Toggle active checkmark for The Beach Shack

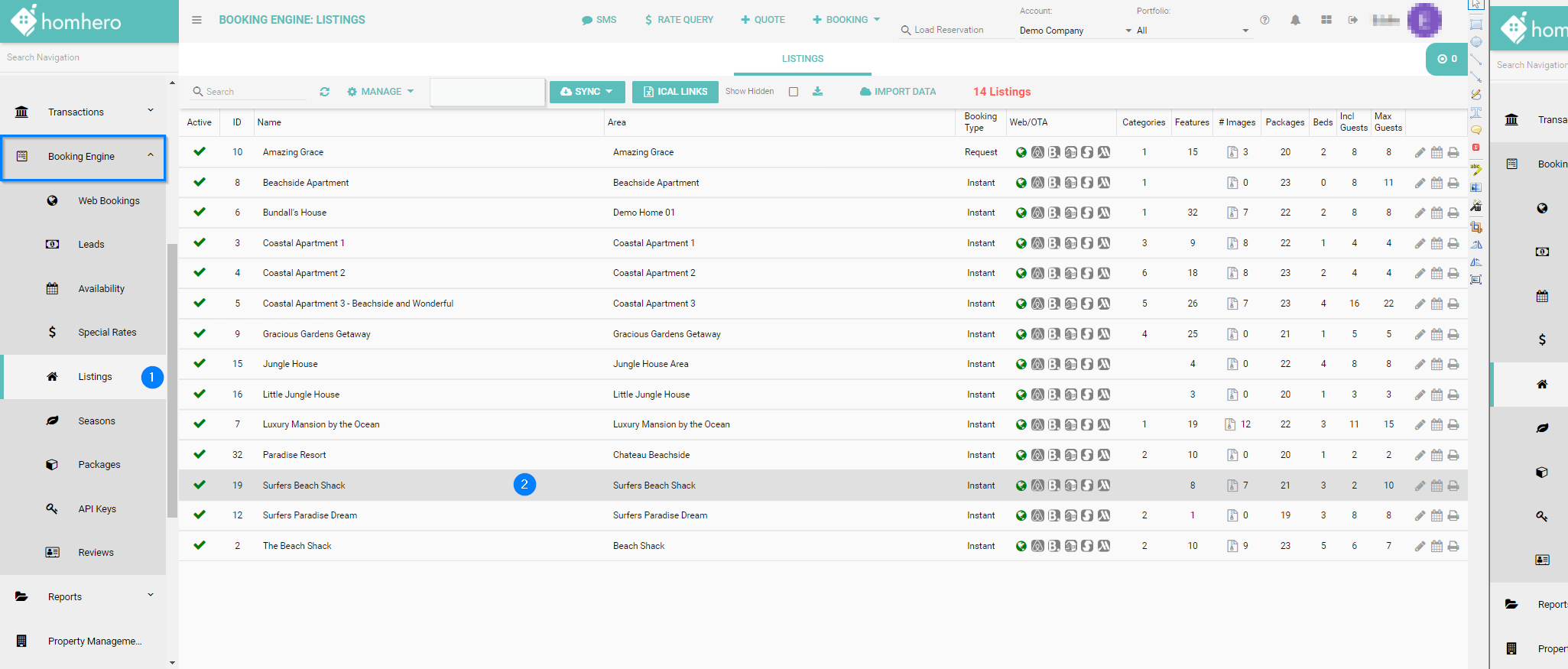(200, 545)
